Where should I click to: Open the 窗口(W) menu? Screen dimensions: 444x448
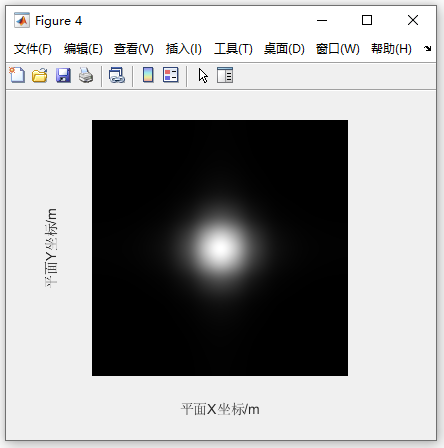point(338,49)
